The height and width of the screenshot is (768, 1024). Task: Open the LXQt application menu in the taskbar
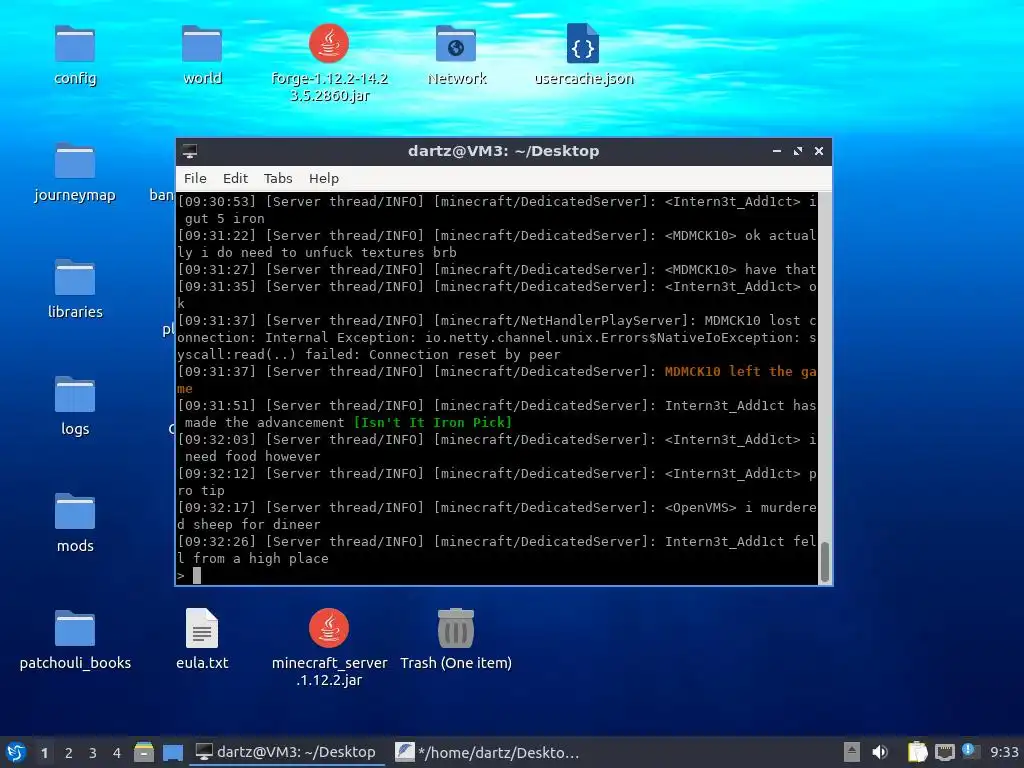(16, 752)
